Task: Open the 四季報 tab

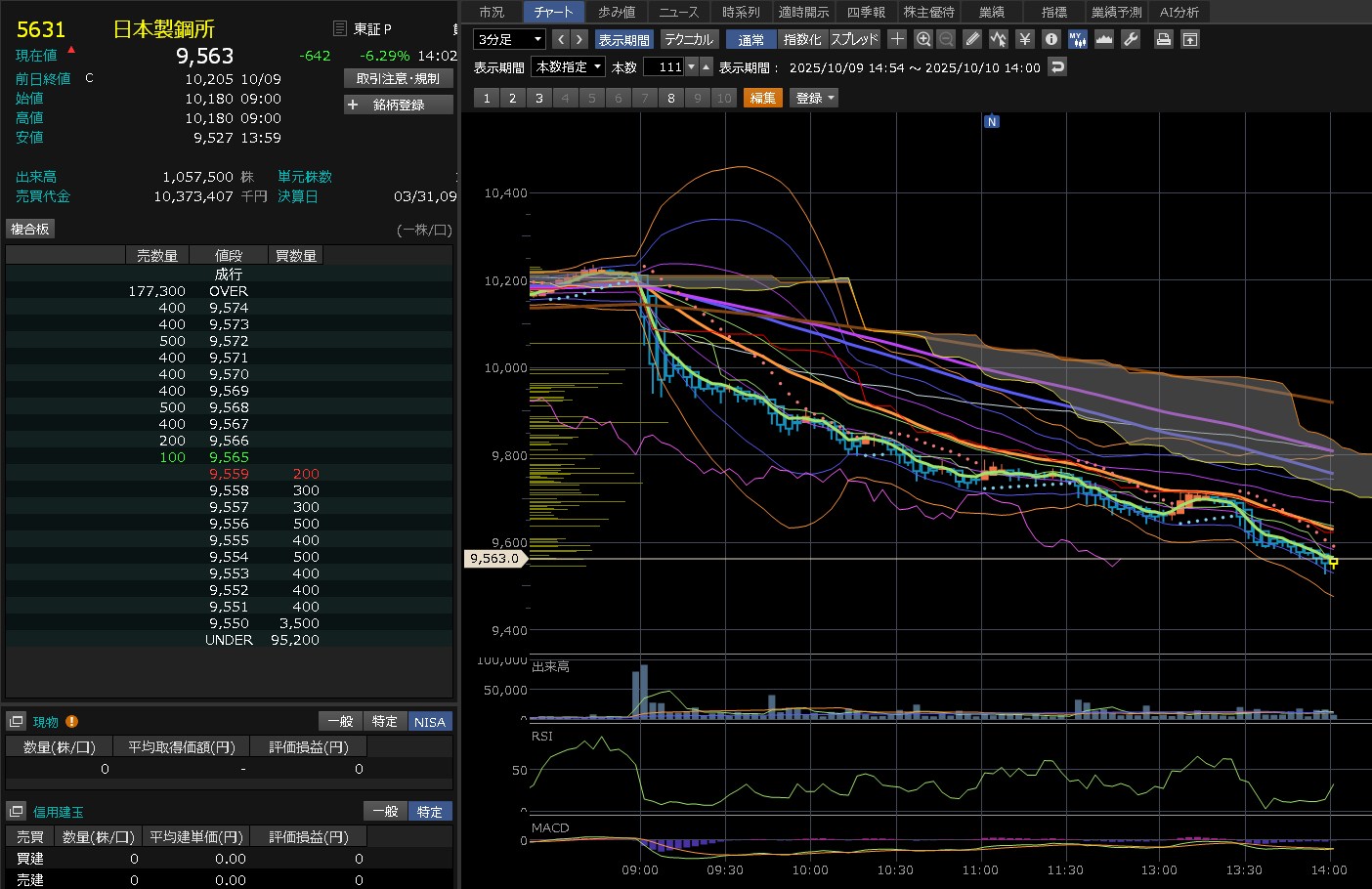Action: point(866,12)
